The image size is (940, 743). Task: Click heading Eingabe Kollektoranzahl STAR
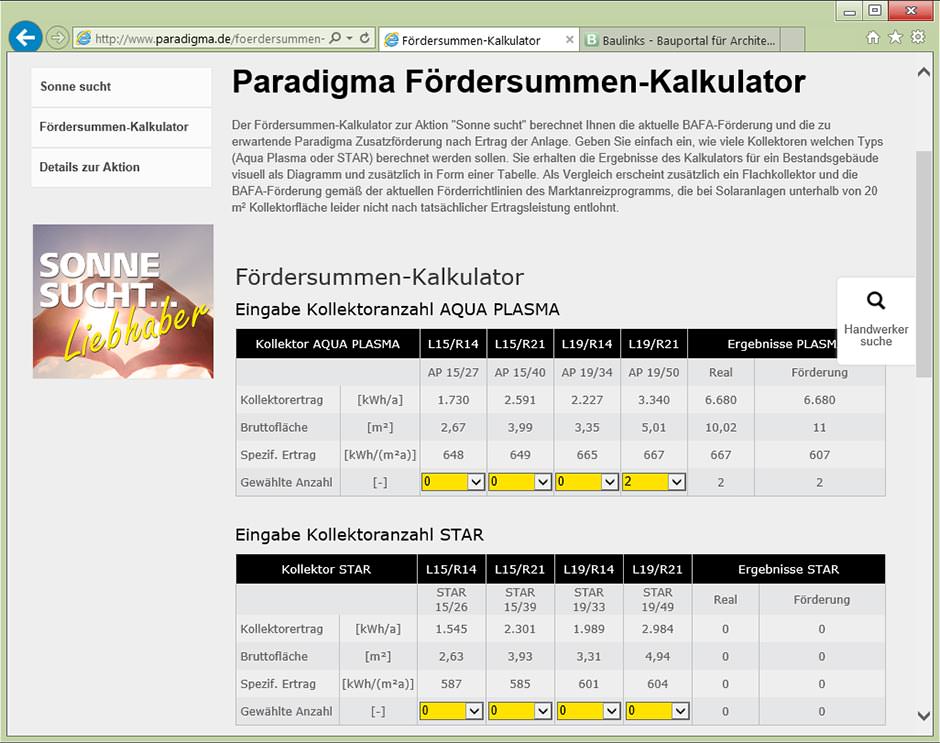[x=359, y=534]
